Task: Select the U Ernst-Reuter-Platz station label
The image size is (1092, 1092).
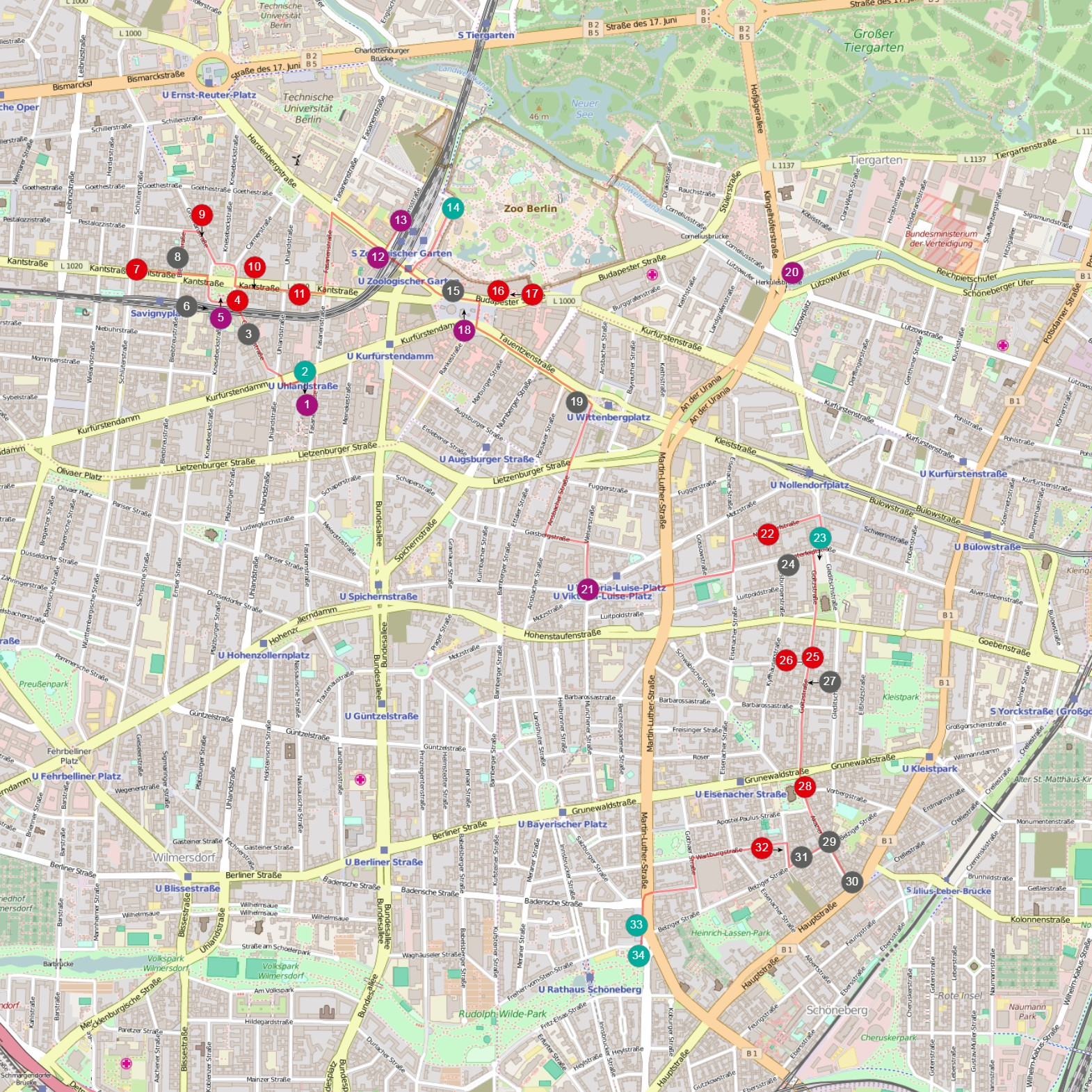Action: [x=209, y=95]
